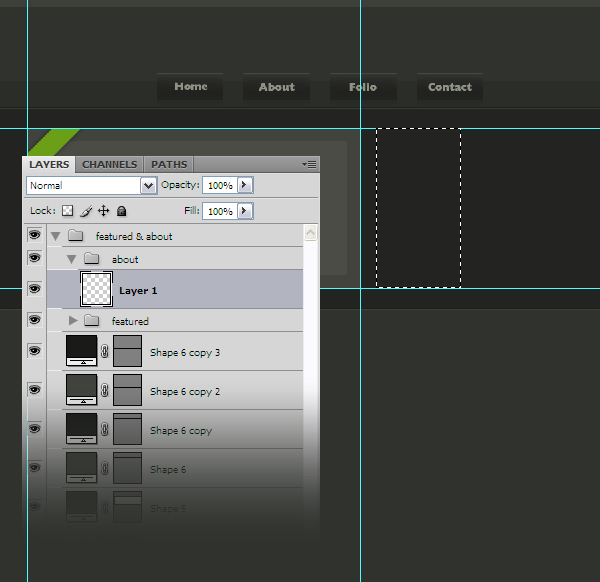Open the Layers panel options menu

(309, 165)
